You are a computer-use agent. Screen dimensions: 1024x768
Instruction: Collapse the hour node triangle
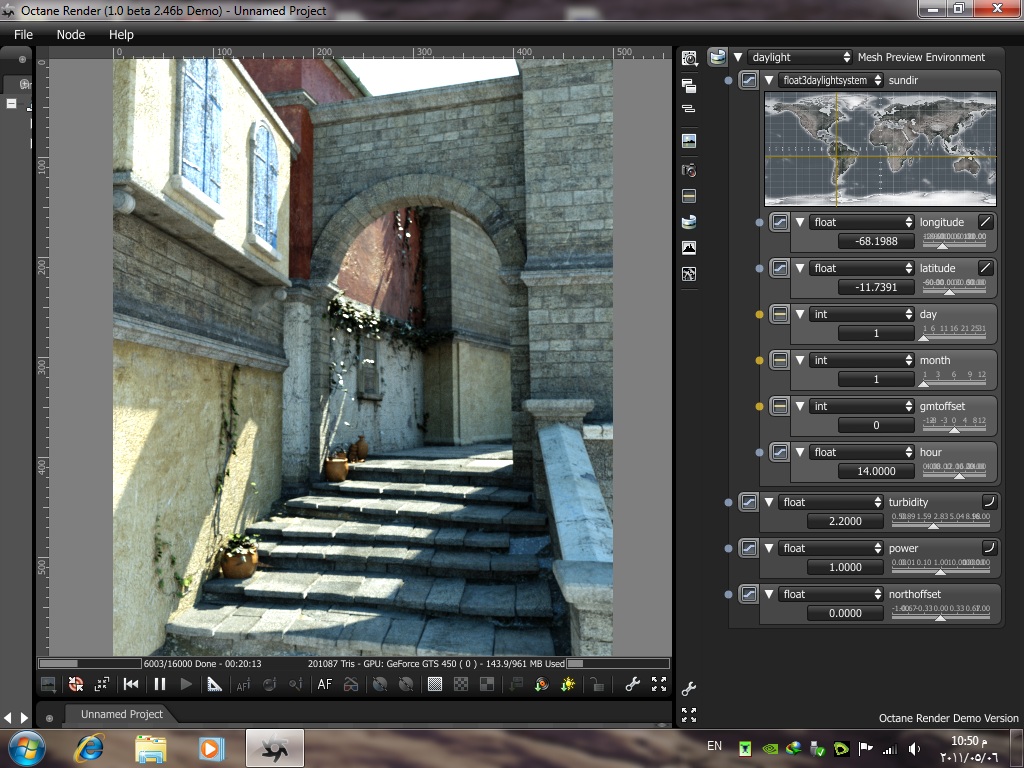(800, 452)
